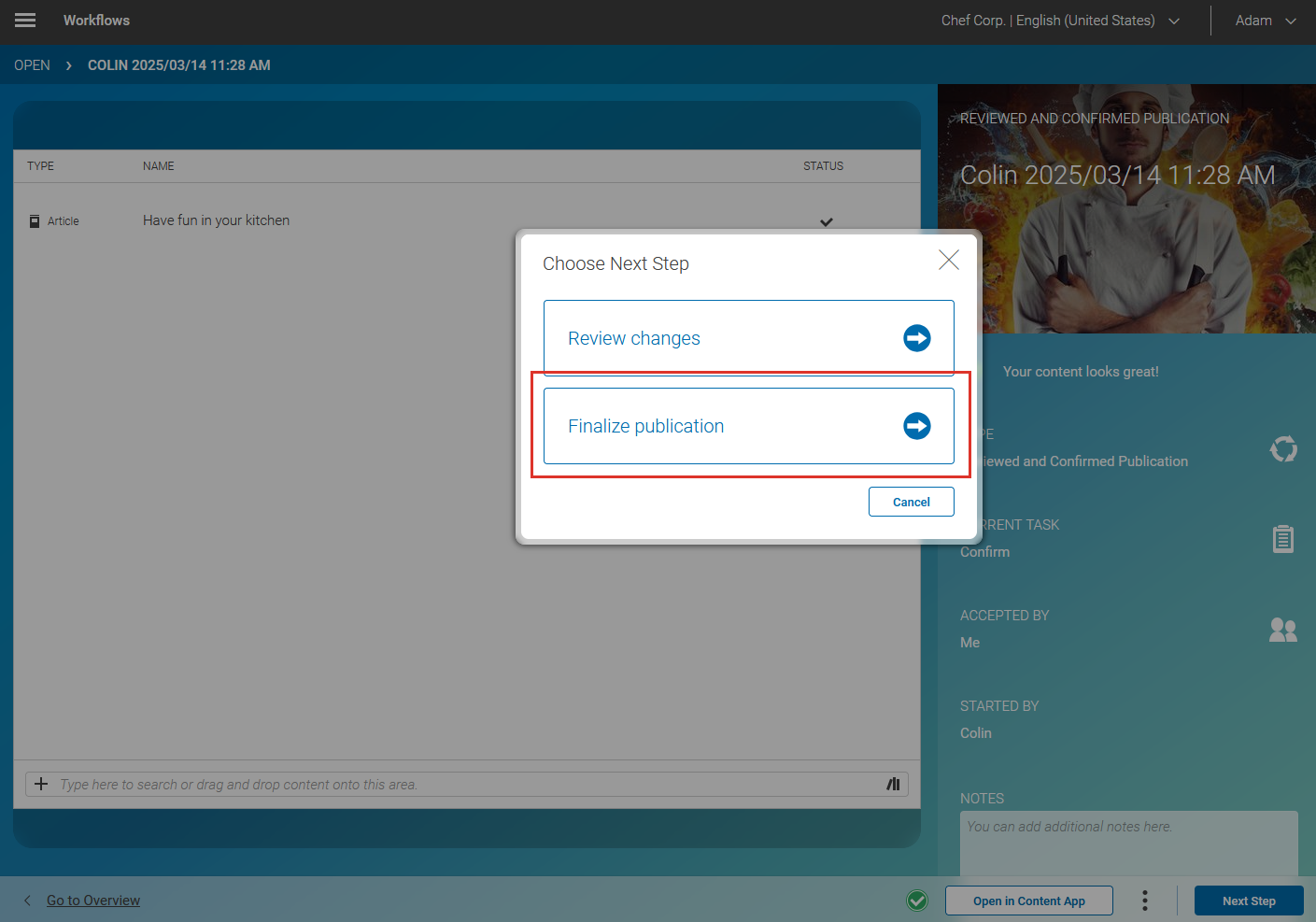The width and height of the screenshot is (1316, 922).
Task: Open the hamburger navigation menu
Action: tap(24, 21)
